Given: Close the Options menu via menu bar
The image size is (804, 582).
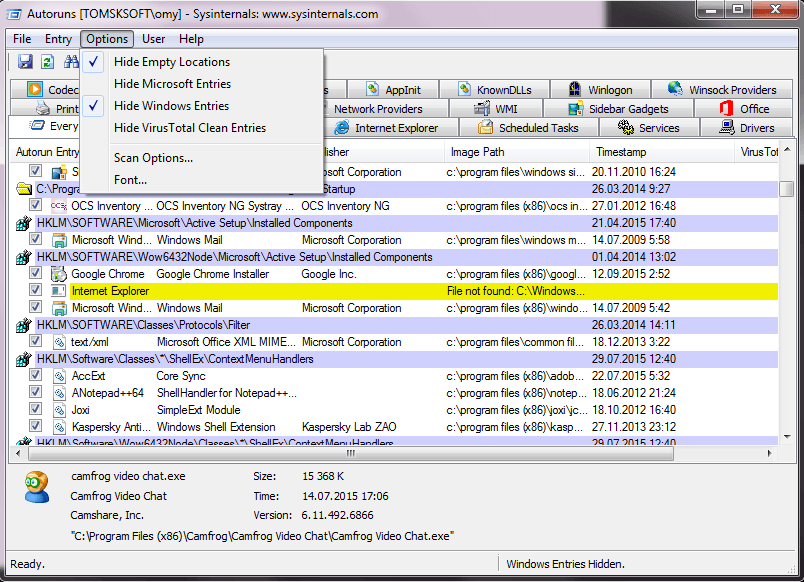Looking at the screenshot, I should [107, 39].
